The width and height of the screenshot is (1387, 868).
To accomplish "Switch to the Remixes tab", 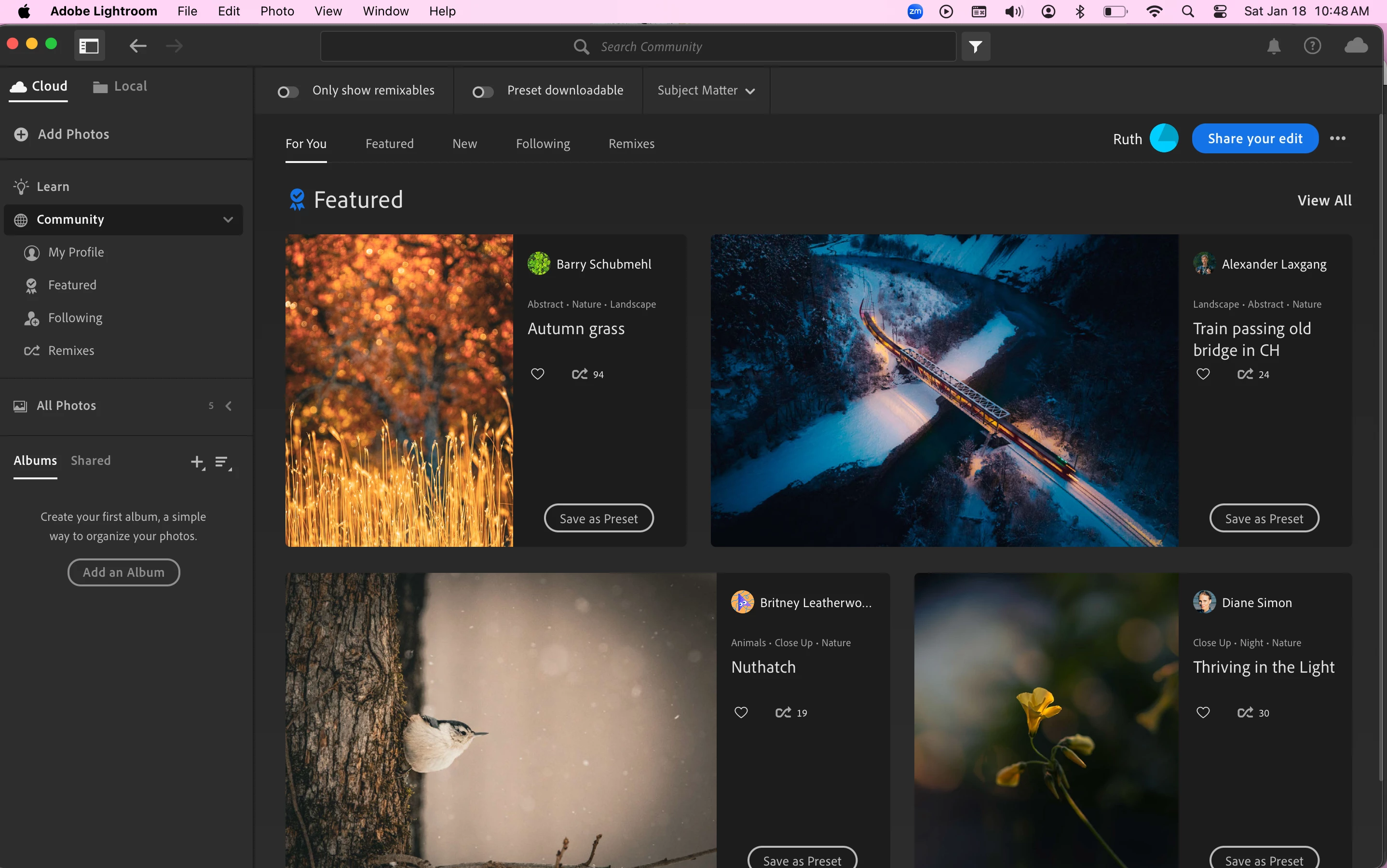I will 631,144.
